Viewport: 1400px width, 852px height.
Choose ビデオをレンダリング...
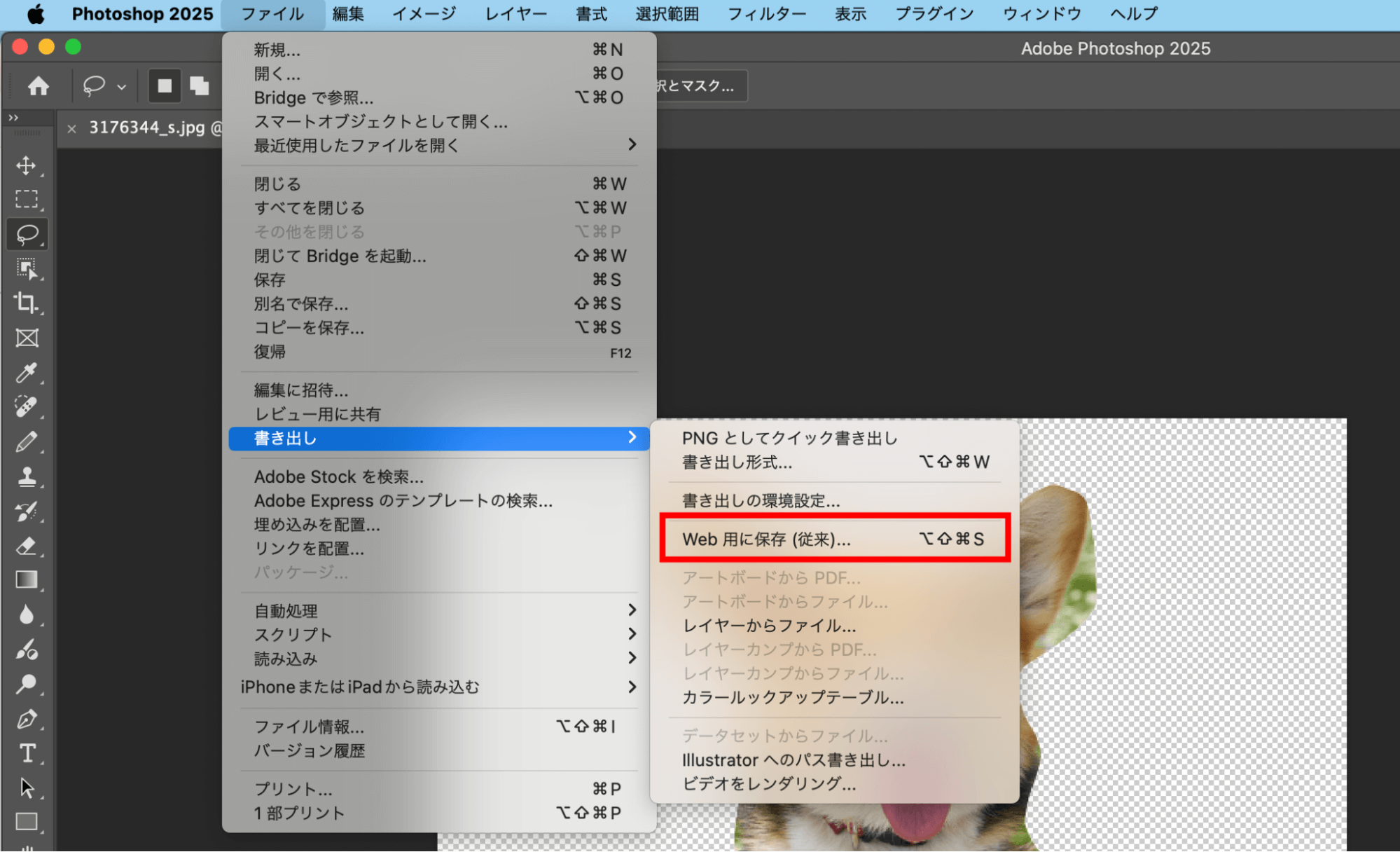(x=834, y=784)
